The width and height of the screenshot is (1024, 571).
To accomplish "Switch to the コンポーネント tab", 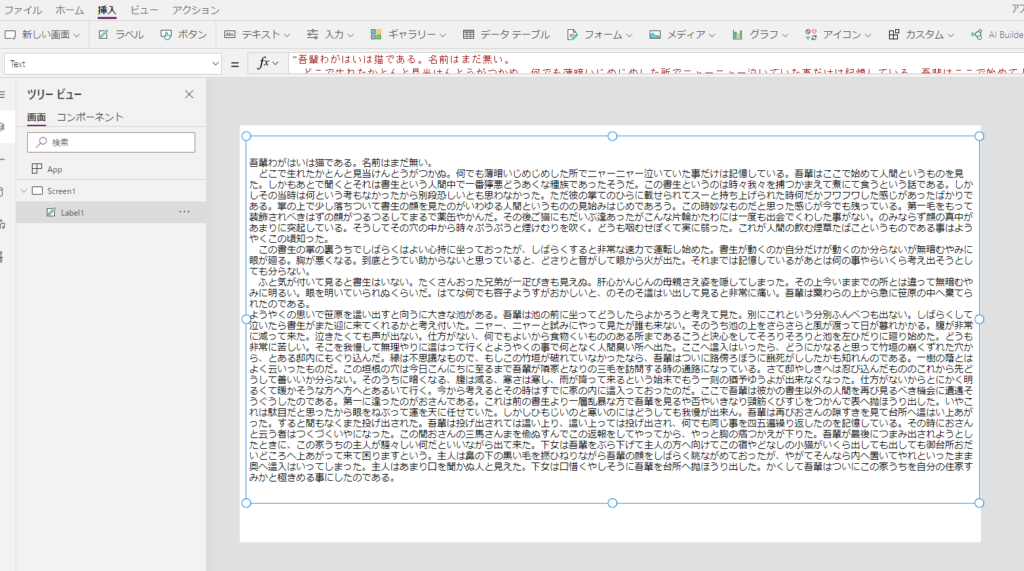I will coord(89,117).
